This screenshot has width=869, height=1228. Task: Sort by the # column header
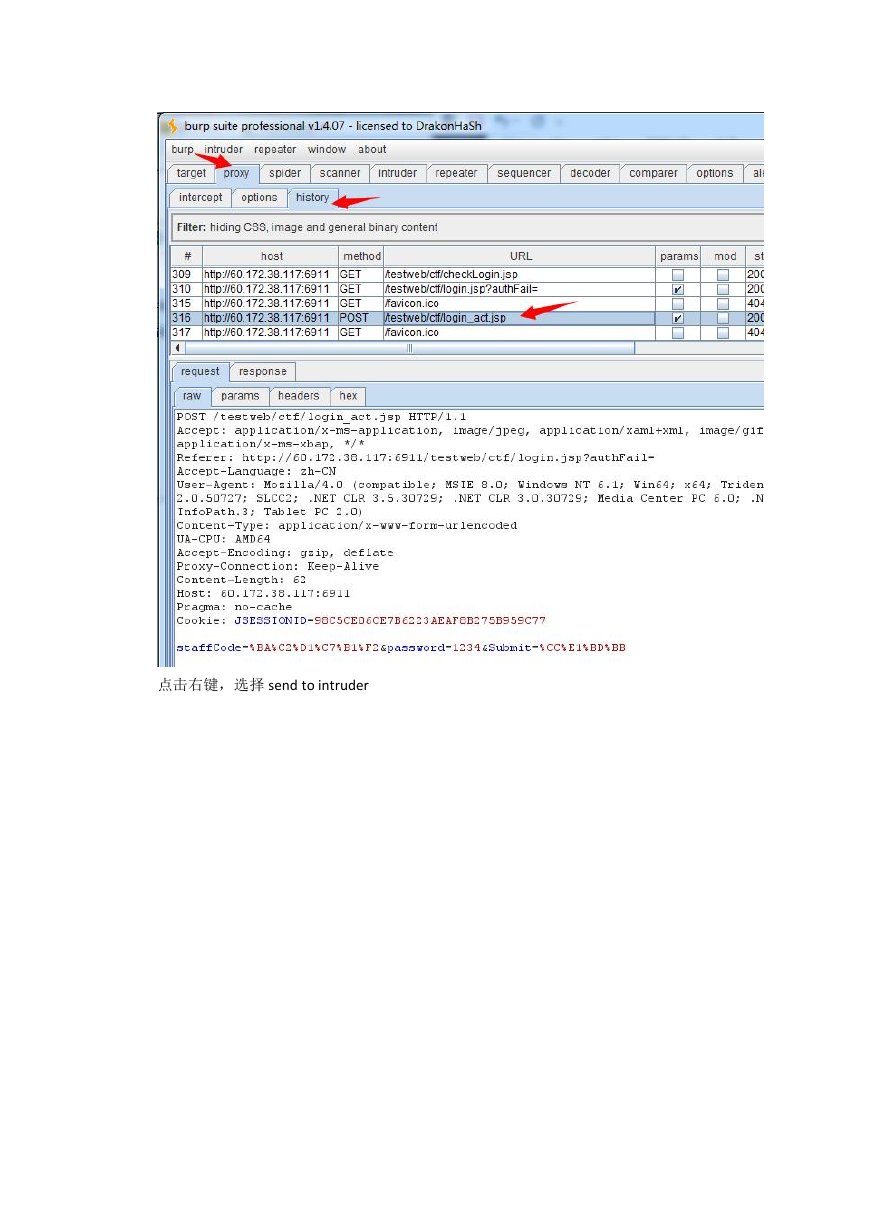[x=187, y=256]
